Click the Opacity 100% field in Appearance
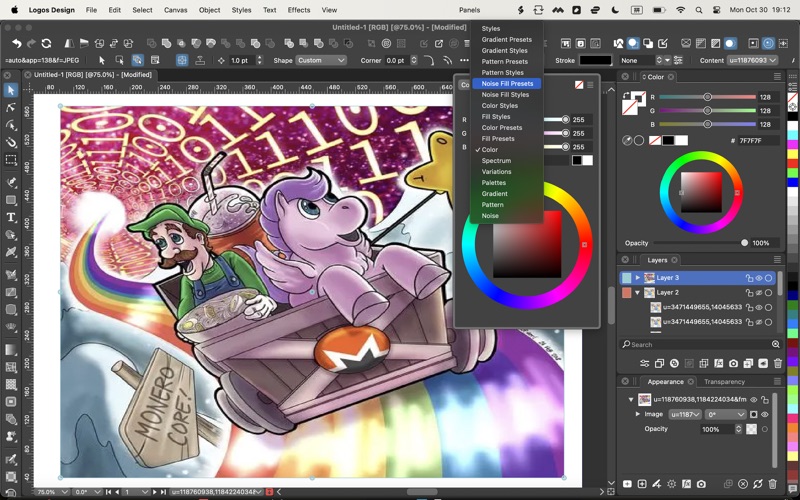800x500 pixels. click(717, 429)
